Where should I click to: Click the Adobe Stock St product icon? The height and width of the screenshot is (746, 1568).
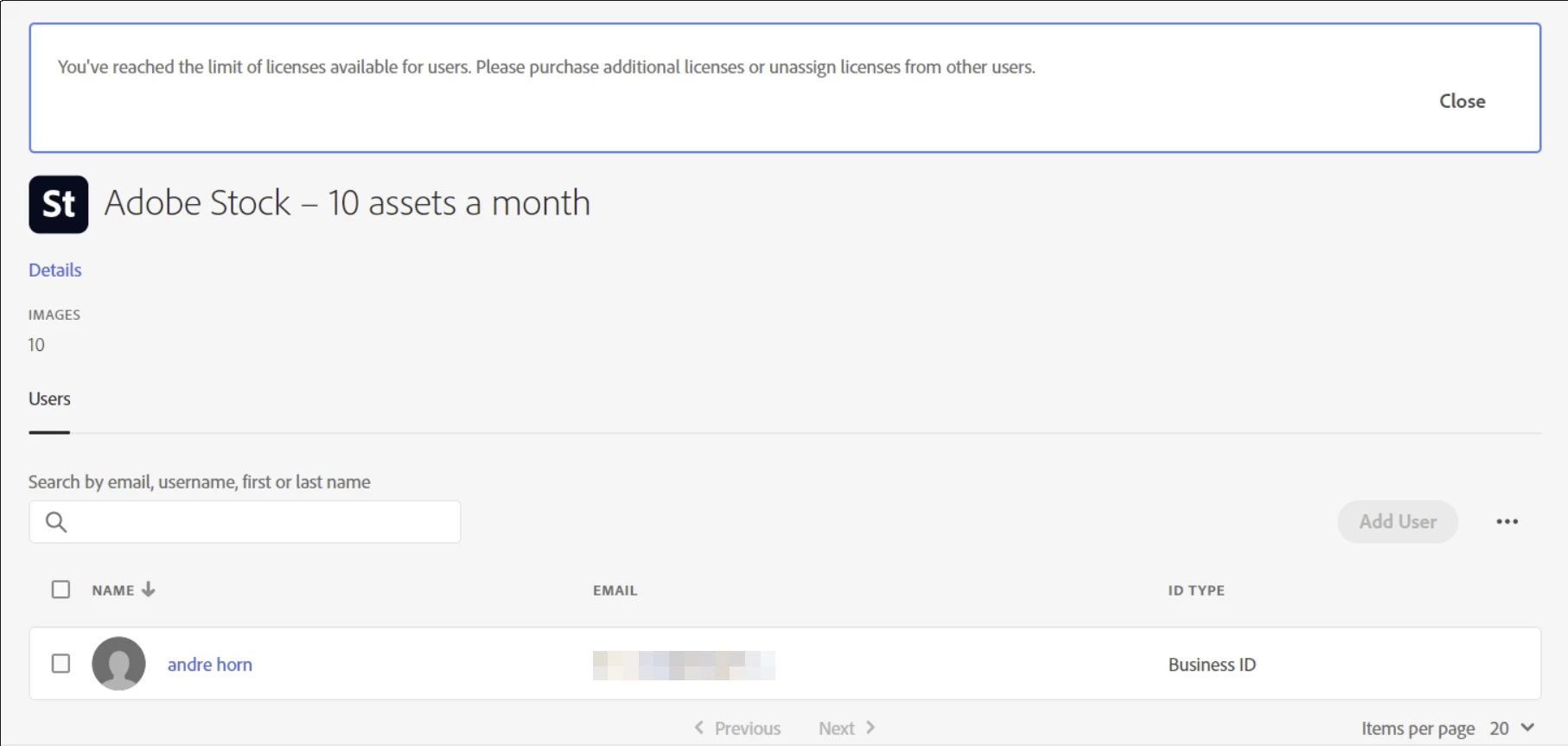pos(59,204)
